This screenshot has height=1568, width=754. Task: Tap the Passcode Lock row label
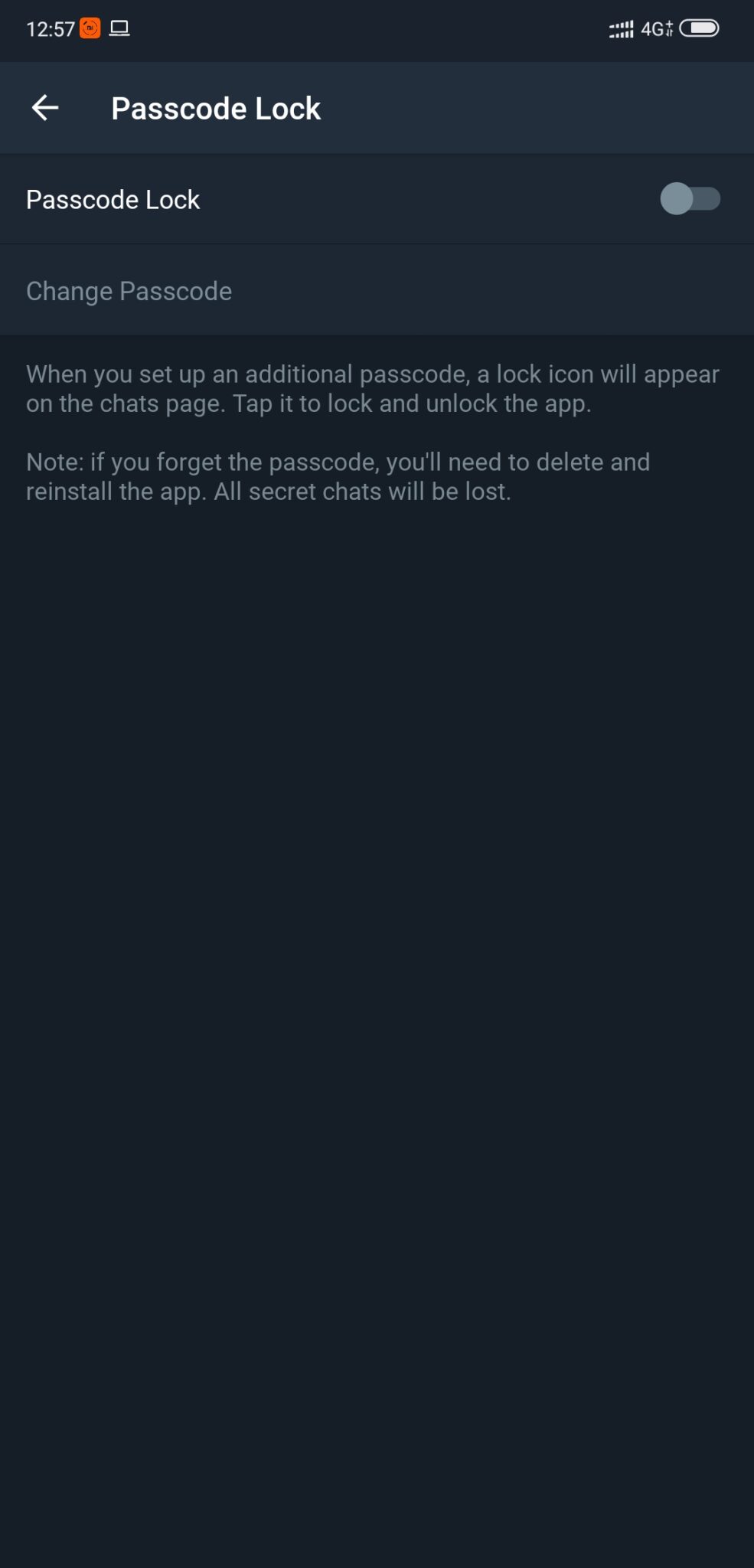(113, 200)
